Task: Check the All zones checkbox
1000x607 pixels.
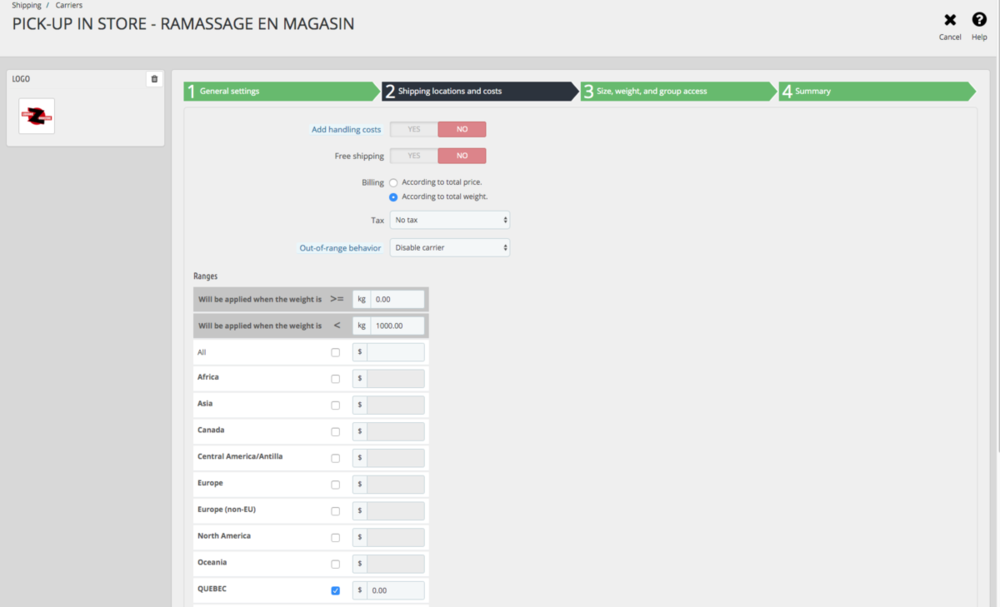Action: (335, 352)
